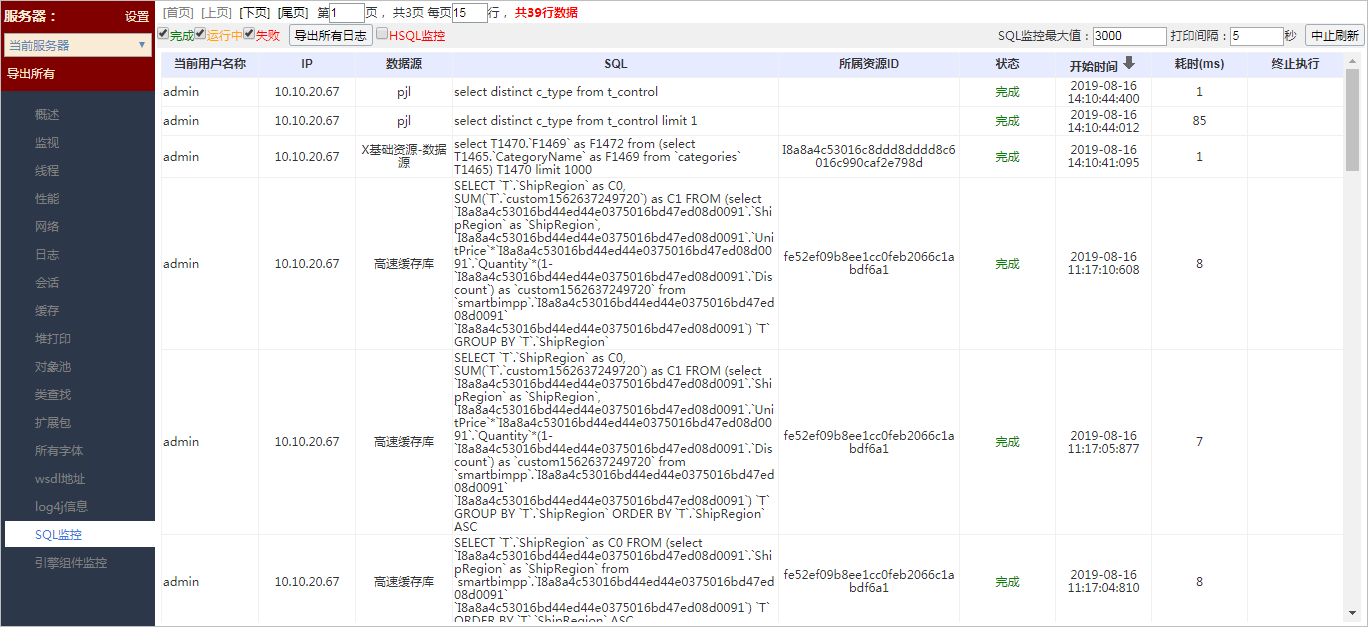Click the 数据源 column header
The image size is (1368, 627).
tap(403, 64)
